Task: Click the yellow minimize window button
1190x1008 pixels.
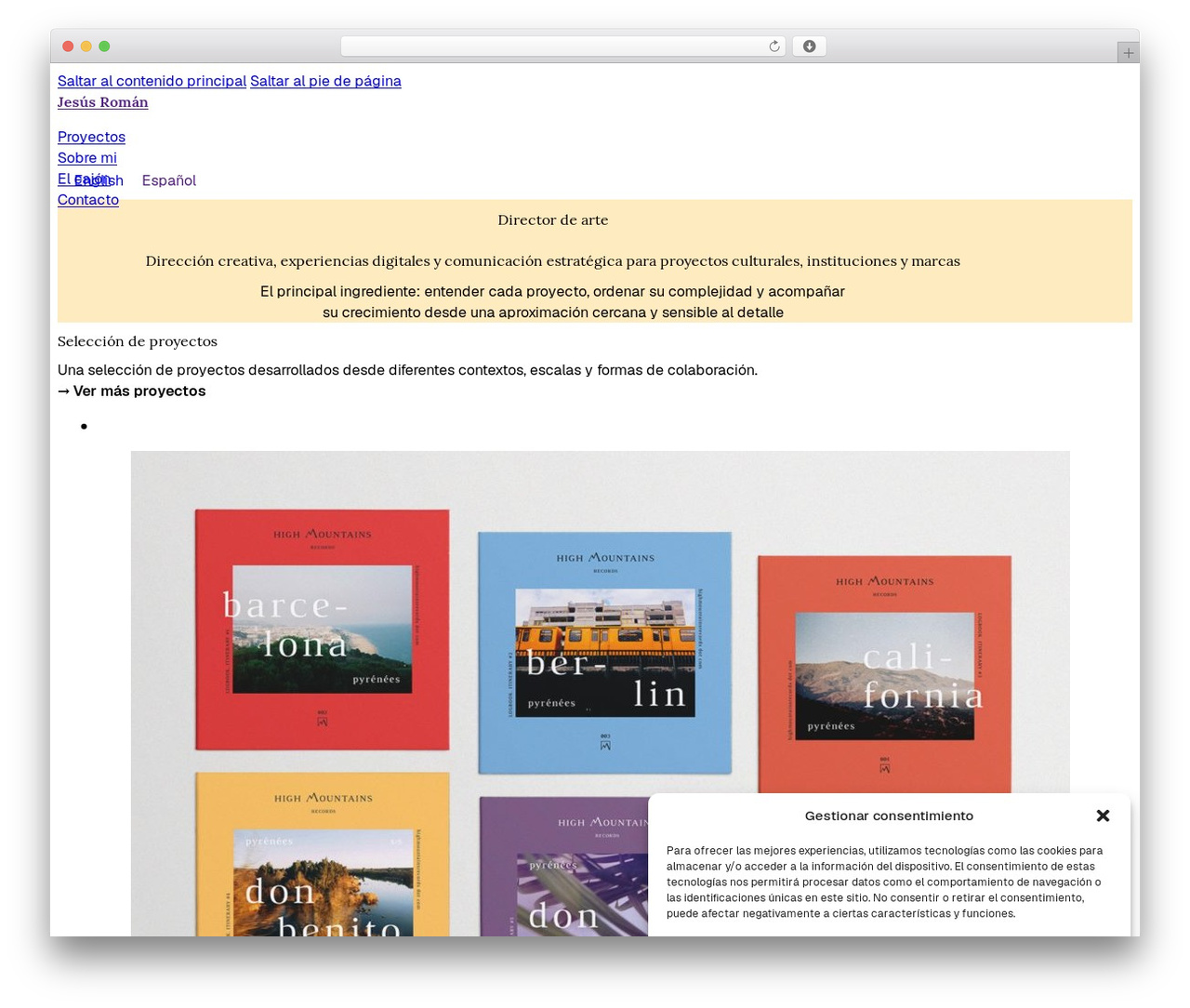Action: [86, 46]
